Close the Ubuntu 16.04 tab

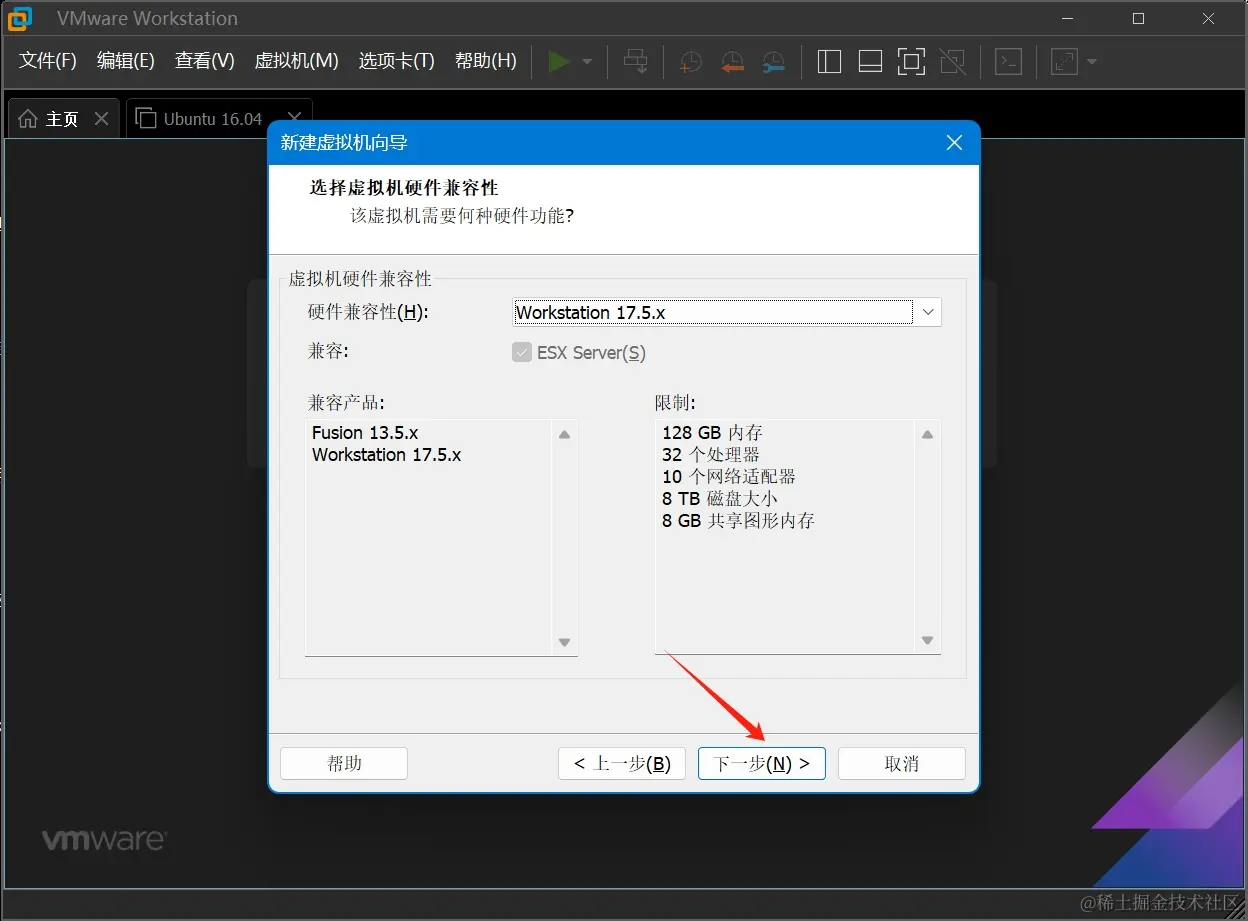click(294, 118)
